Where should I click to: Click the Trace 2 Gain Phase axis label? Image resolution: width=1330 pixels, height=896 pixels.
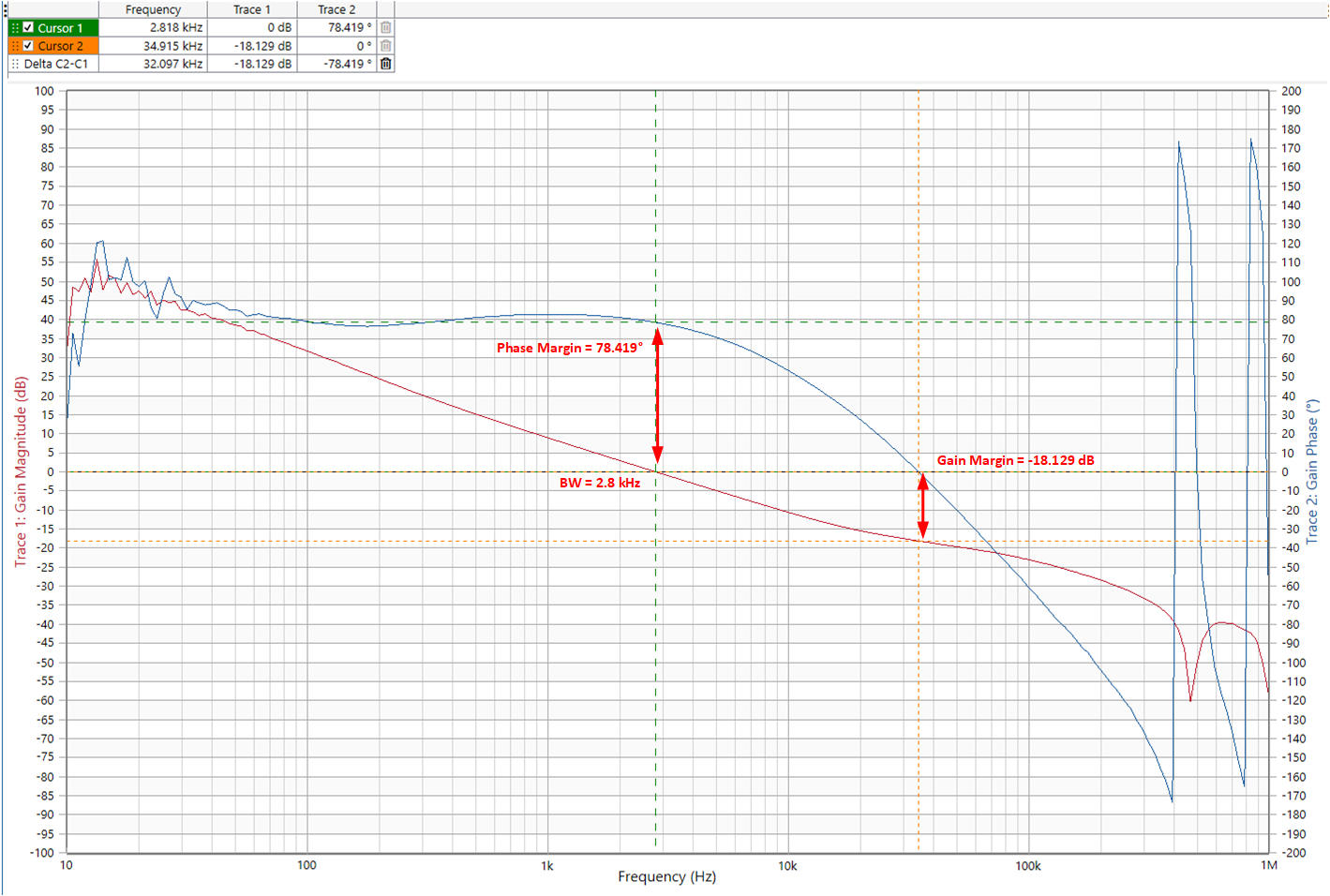tap(1312, 471)
